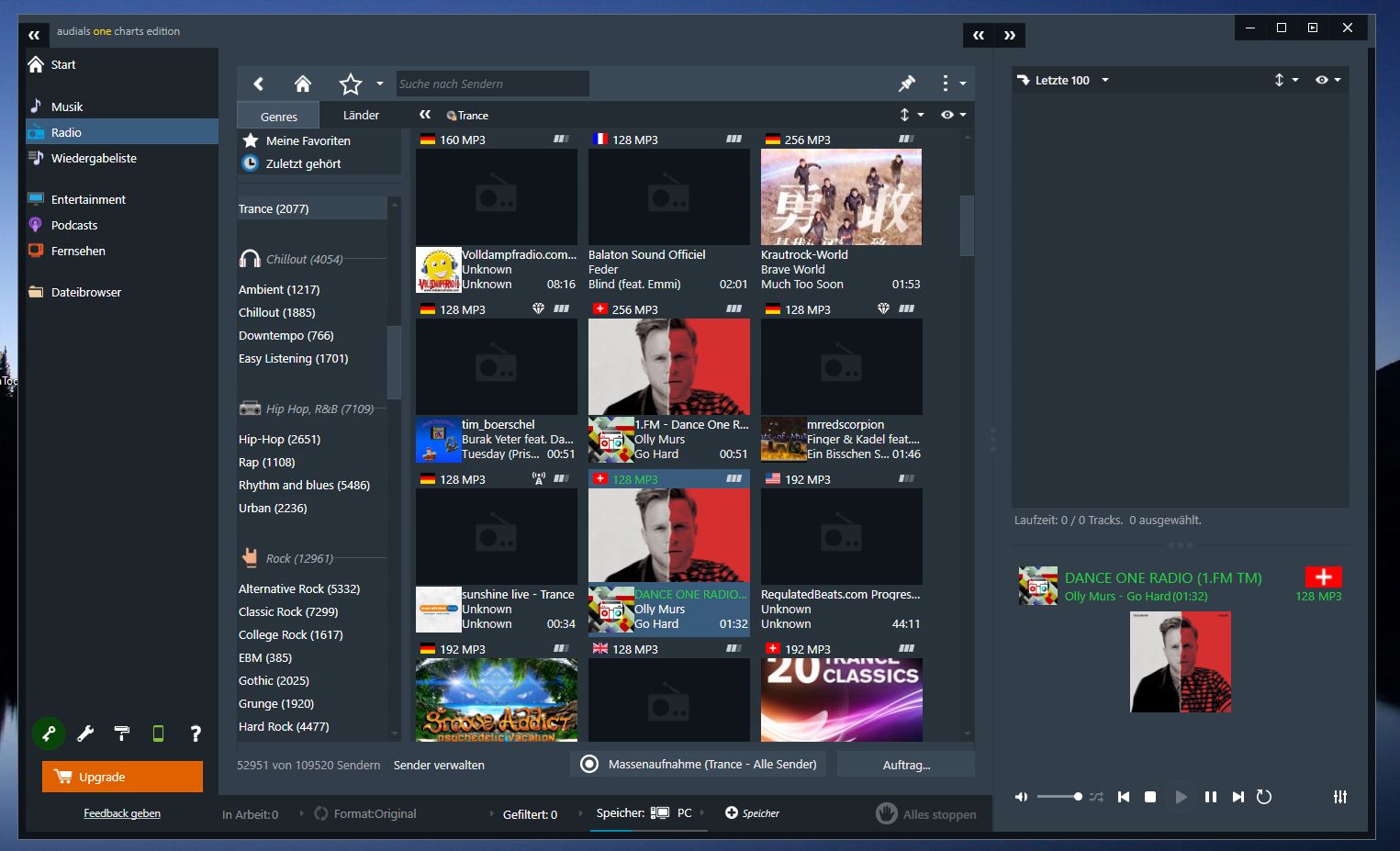Click the Suche nach Sendern search field
The image size is (1400, 851).
(492, 84)
